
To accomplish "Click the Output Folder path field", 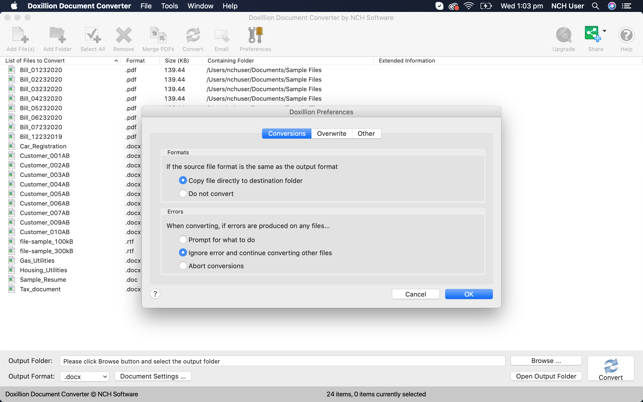I will click(283, 361).
